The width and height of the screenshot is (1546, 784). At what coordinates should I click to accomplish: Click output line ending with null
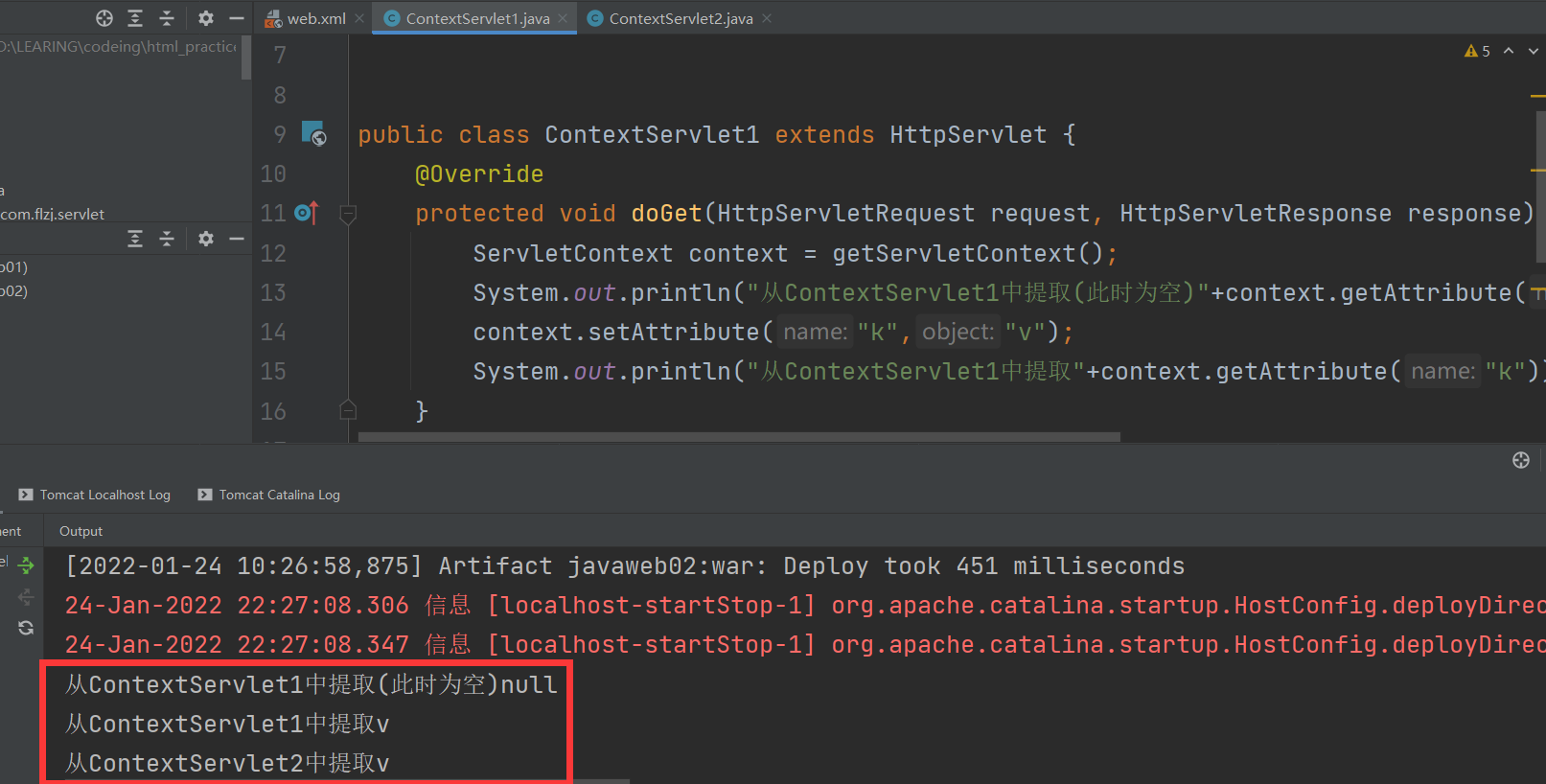[x=311, y=684]
